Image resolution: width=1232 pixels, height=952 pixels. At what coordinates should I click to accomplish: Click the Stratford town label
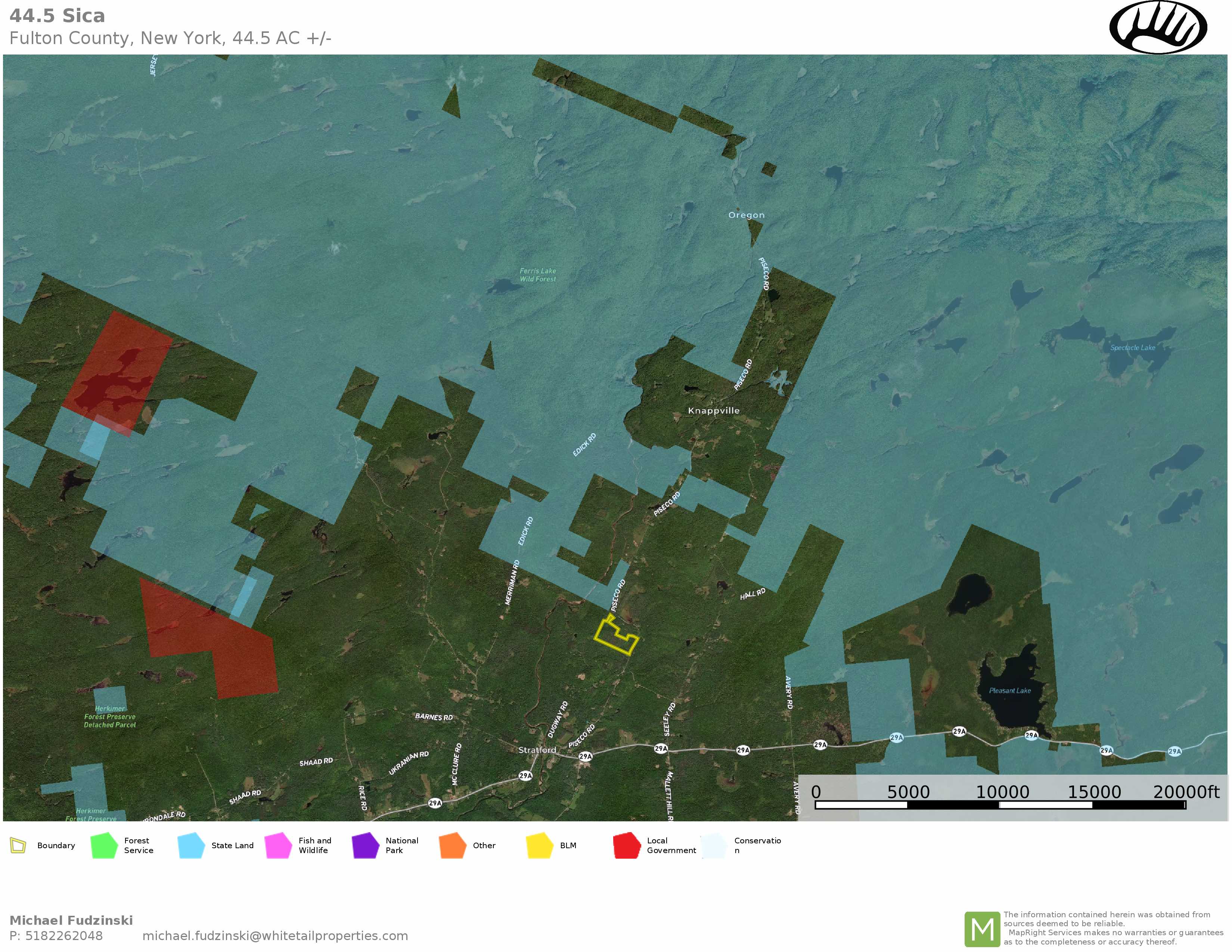point(537,750)
